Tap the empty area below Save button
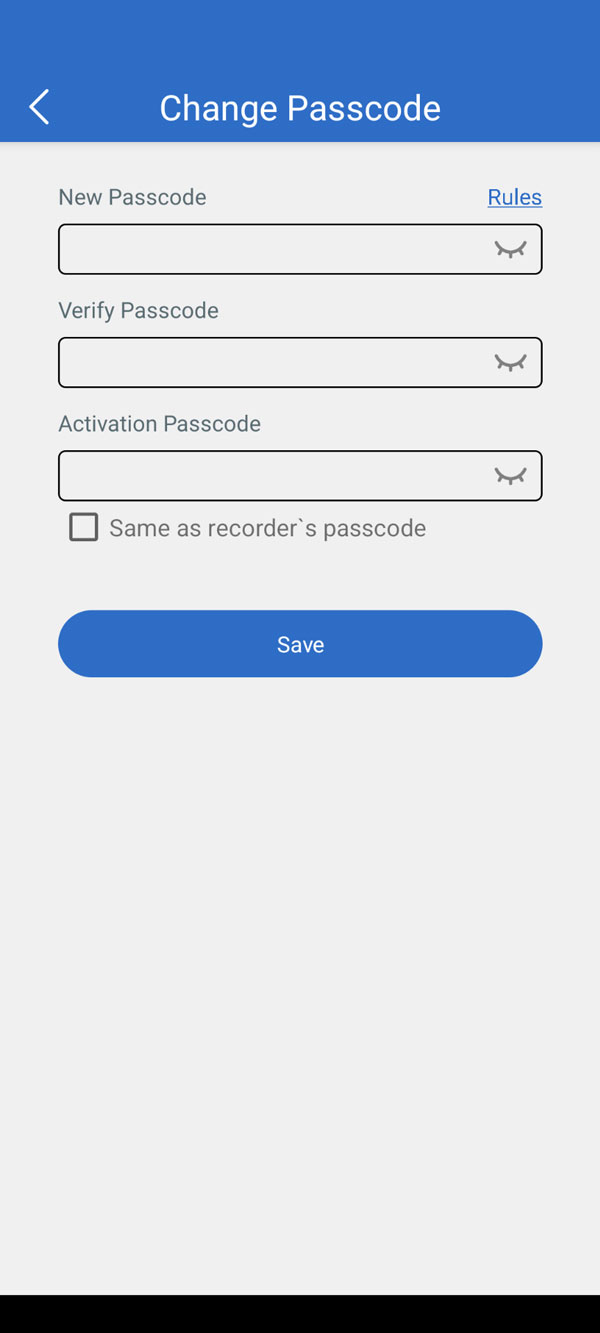 point(300,950)
